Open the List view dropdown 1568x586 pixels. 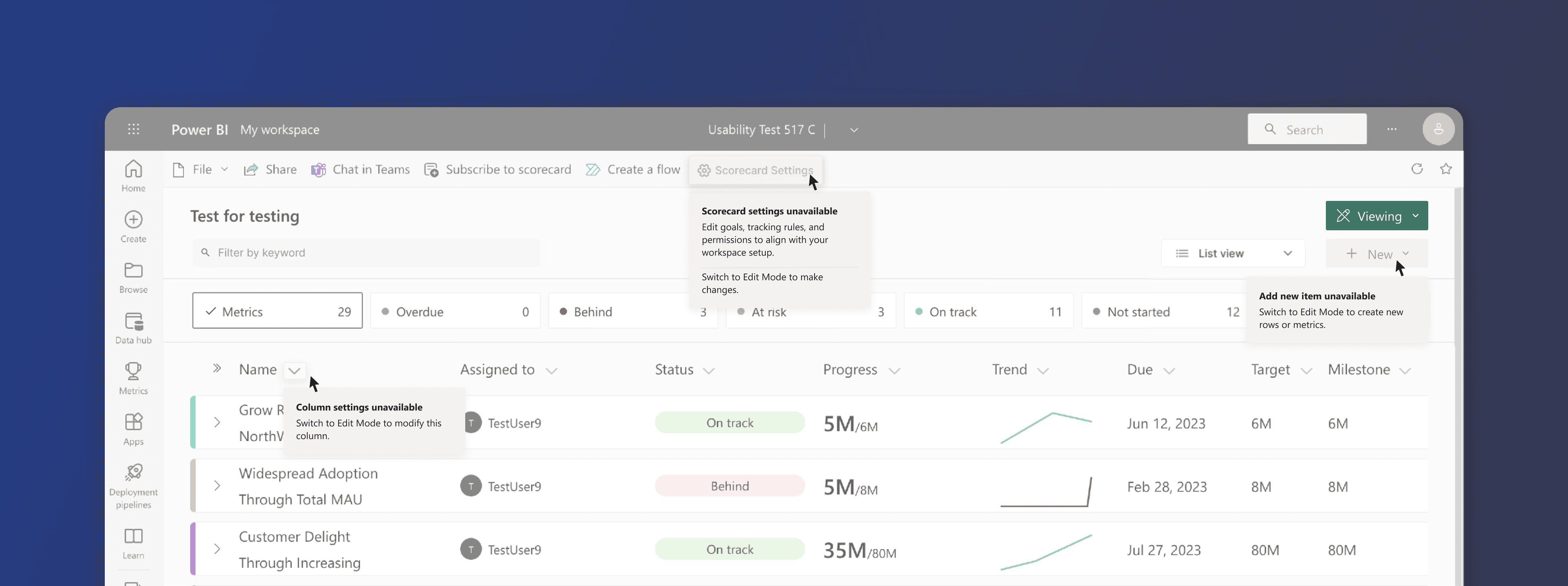pyautogui.click(x=1233, y=253)
